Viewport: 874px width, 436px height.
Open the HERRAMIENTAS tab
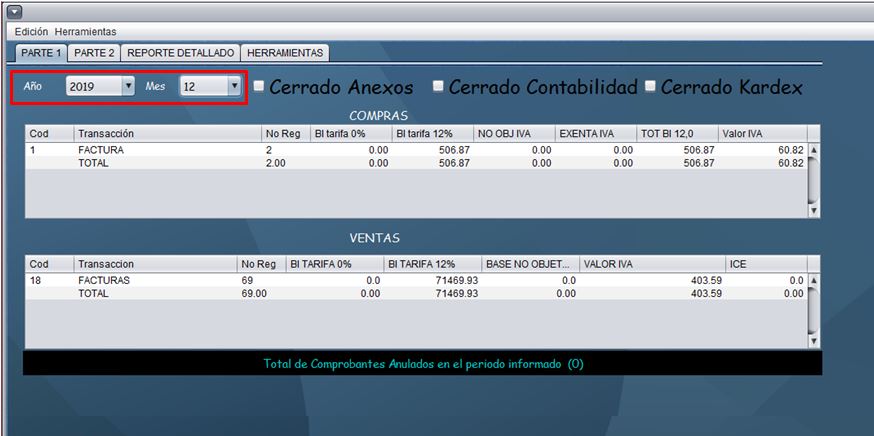coord(285,52)
